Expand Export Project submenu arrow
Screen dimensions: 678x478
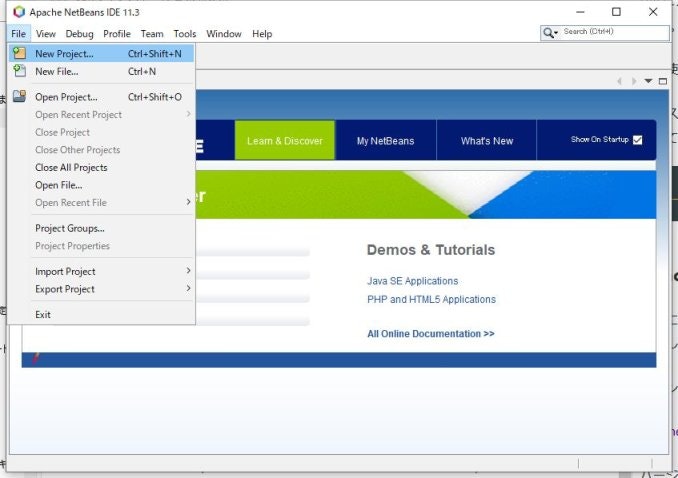pos(188,288)
